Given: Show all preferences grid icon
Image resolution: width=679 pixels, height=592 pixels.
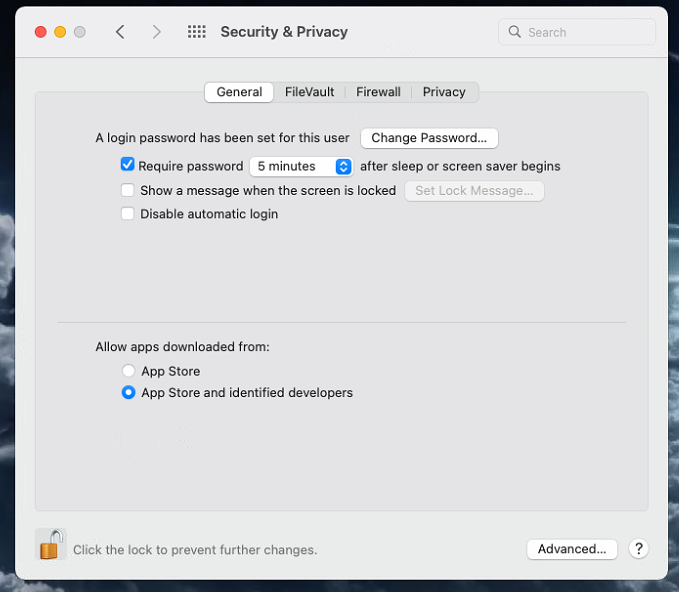Looking at the screenshot, I should tap(197, 32).
